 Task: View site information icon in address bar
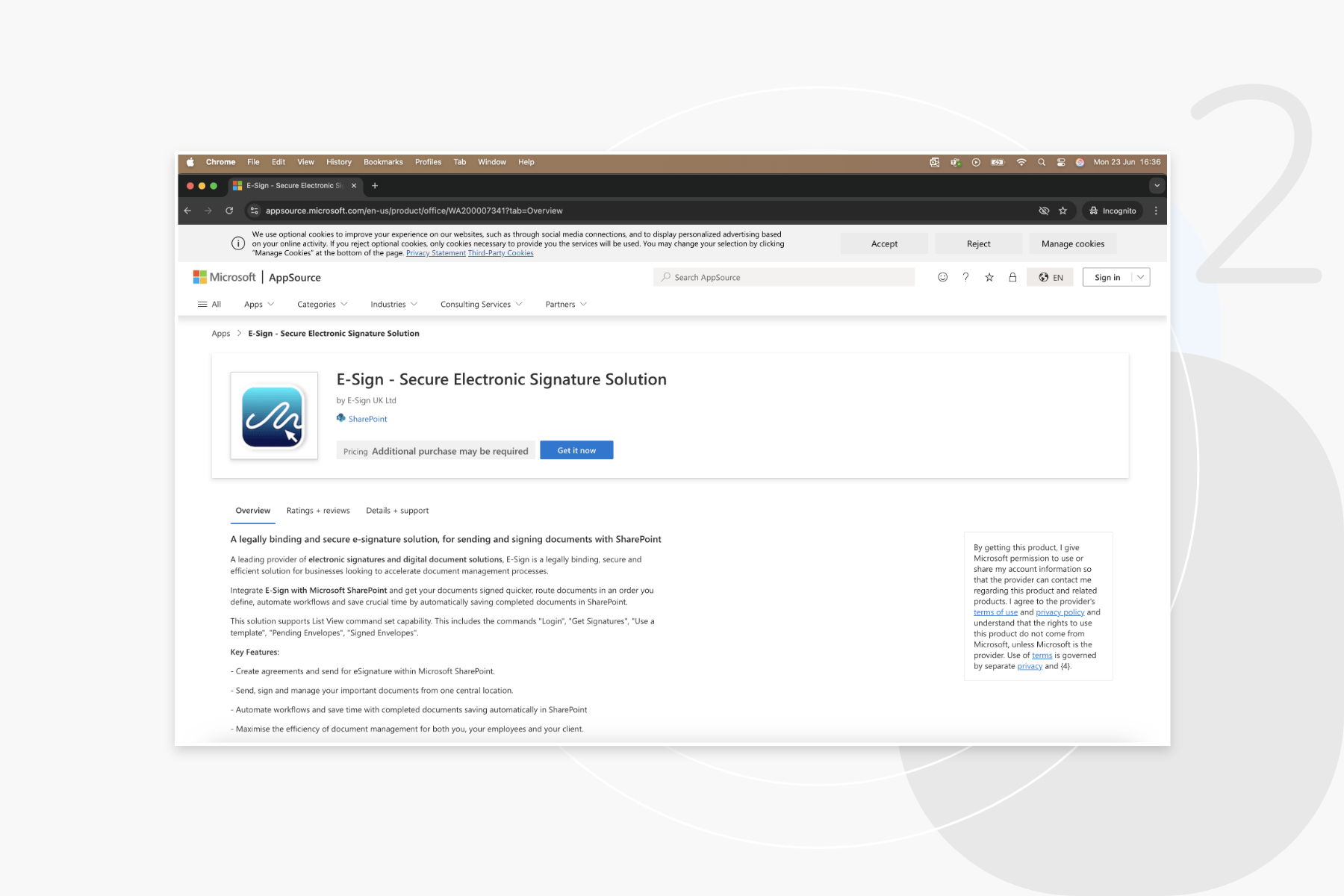click(254, 211)
